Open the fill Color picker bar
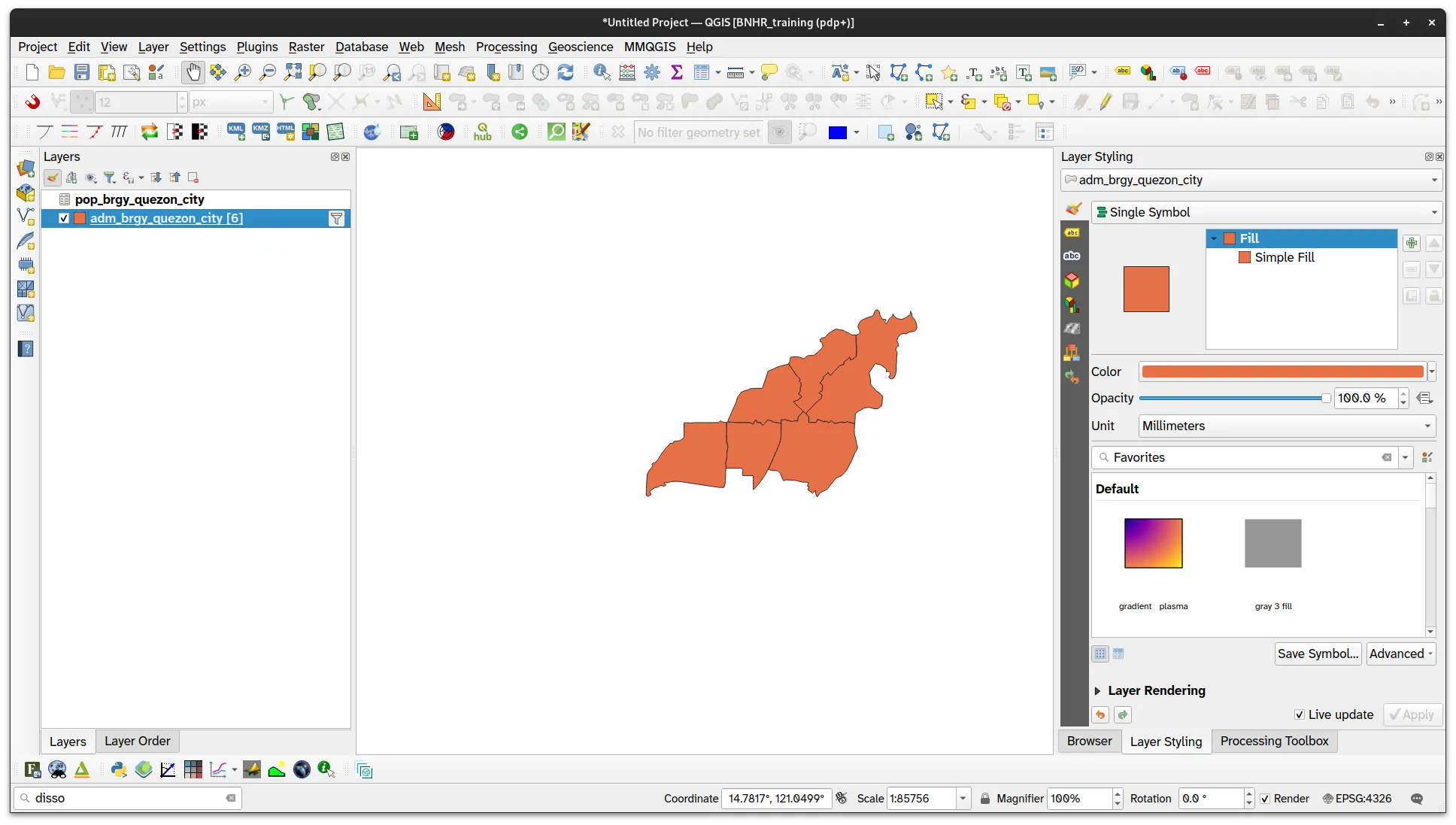The width and height of the screenshot is (1456, 825). click(x=1282, y=372)
